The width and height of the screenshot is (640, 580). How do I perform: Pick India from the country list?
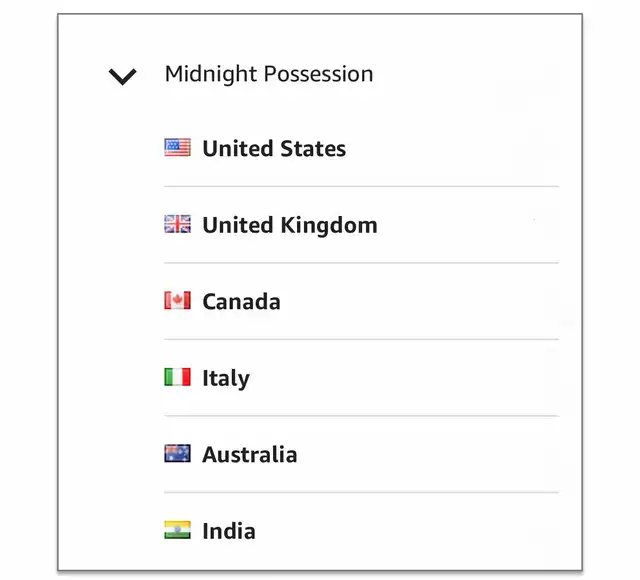228,531
